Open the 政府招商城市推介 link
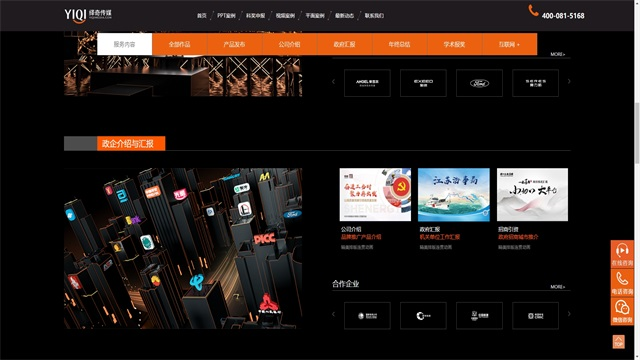This screenshot has width=640, height=360. coord(518,237)
